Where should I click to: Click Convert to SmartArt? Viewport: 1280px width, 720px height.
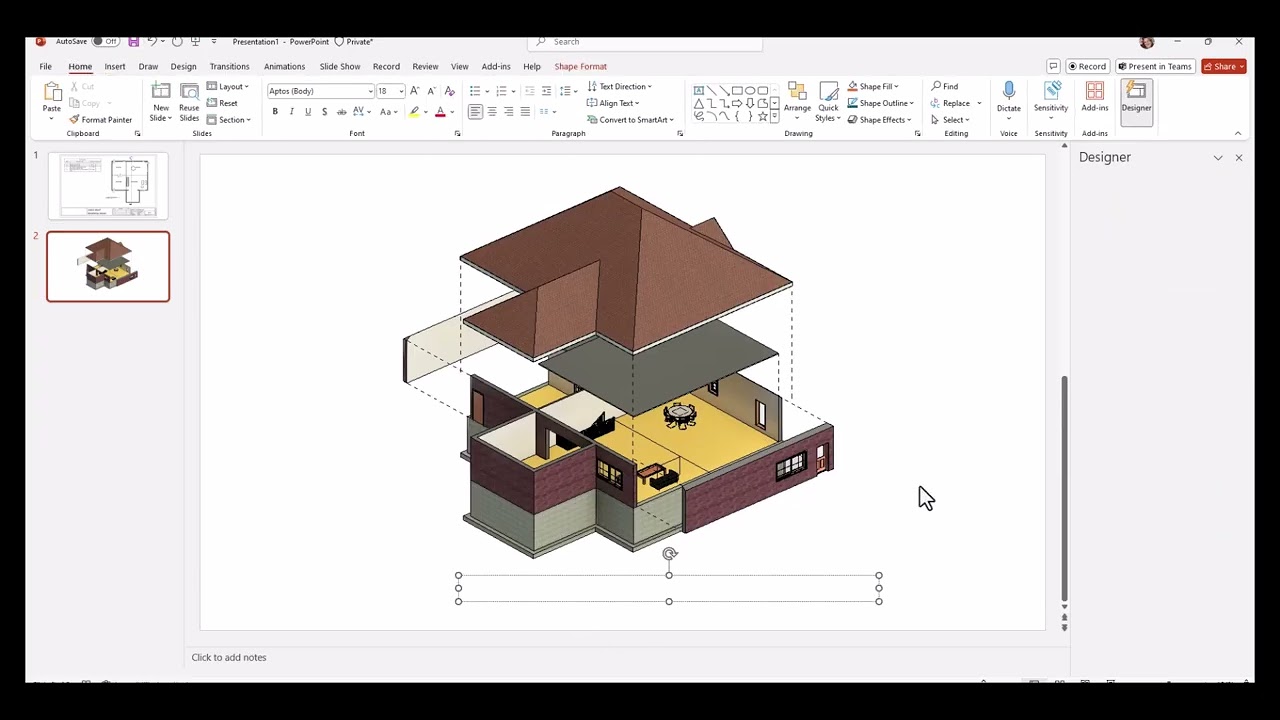point(630,120)
